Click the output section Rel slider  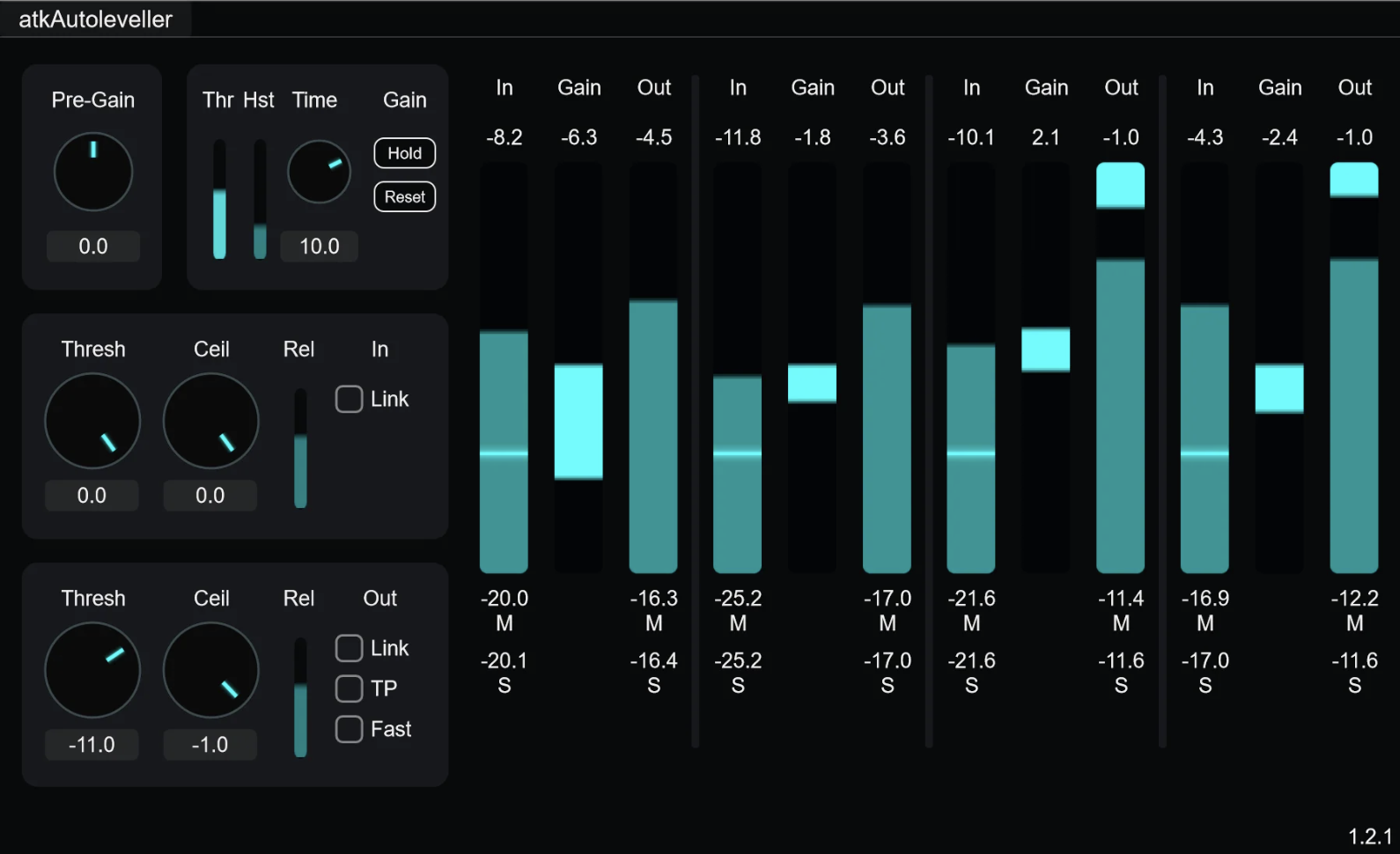pos(300,697)
